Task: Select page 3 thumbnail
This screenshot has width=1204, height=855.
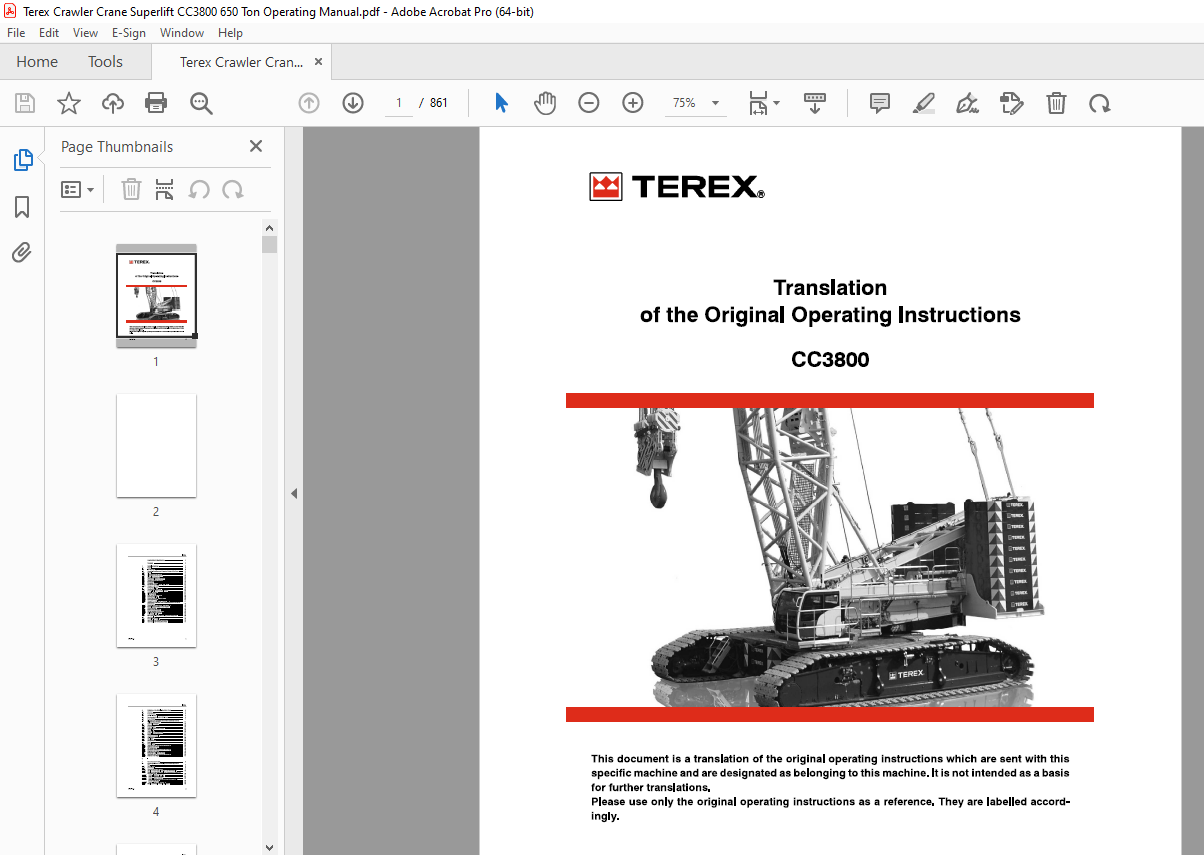Action: pyautogui.click(x=156, y=595)
